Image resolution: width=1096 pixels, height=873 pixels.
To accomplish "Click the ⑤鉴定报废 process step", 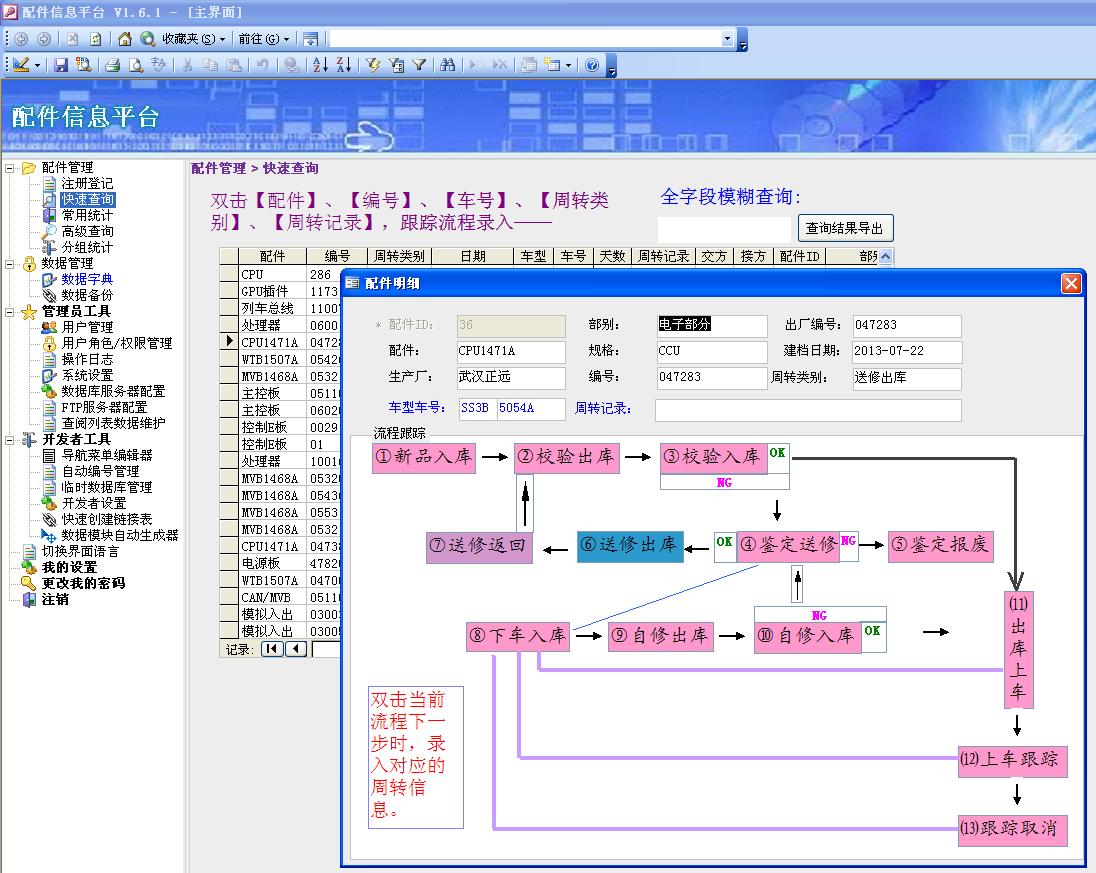I will 941,545.
